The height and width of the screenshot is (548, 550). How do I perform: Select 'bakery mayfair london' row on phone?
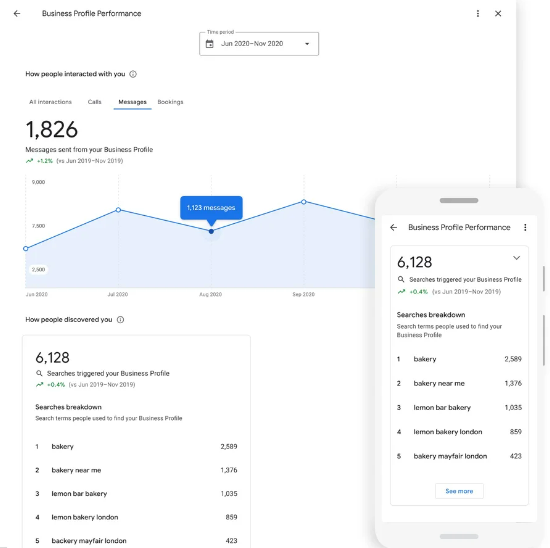tap(459, 456)
